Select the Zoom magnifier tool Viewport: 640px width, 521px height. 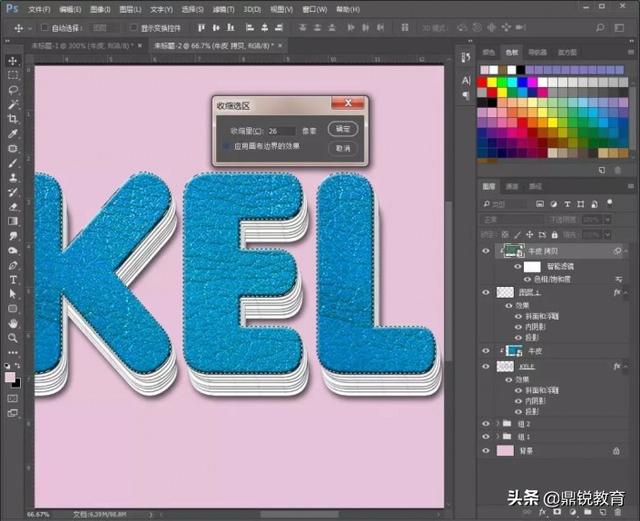click(x=13, y=338)
